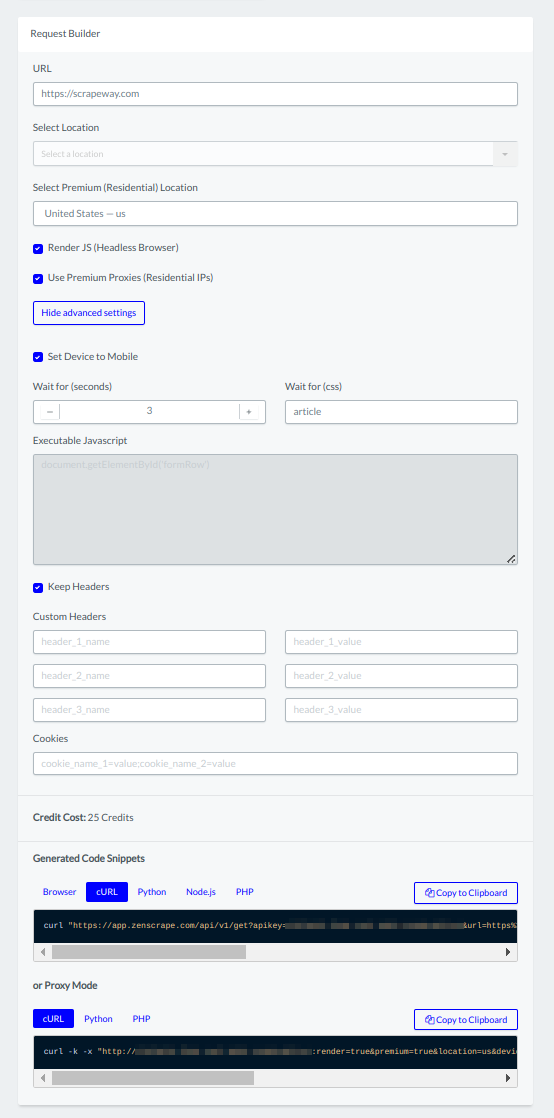
Task: Click the header_3_value field
Action: pyautogui.click(x=401, y=710)
